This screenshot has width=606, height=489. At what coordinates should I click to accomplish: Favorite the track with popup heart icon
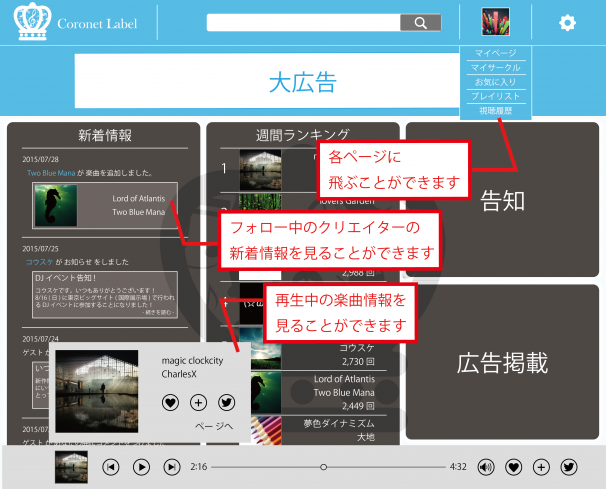tap(170, 402)
